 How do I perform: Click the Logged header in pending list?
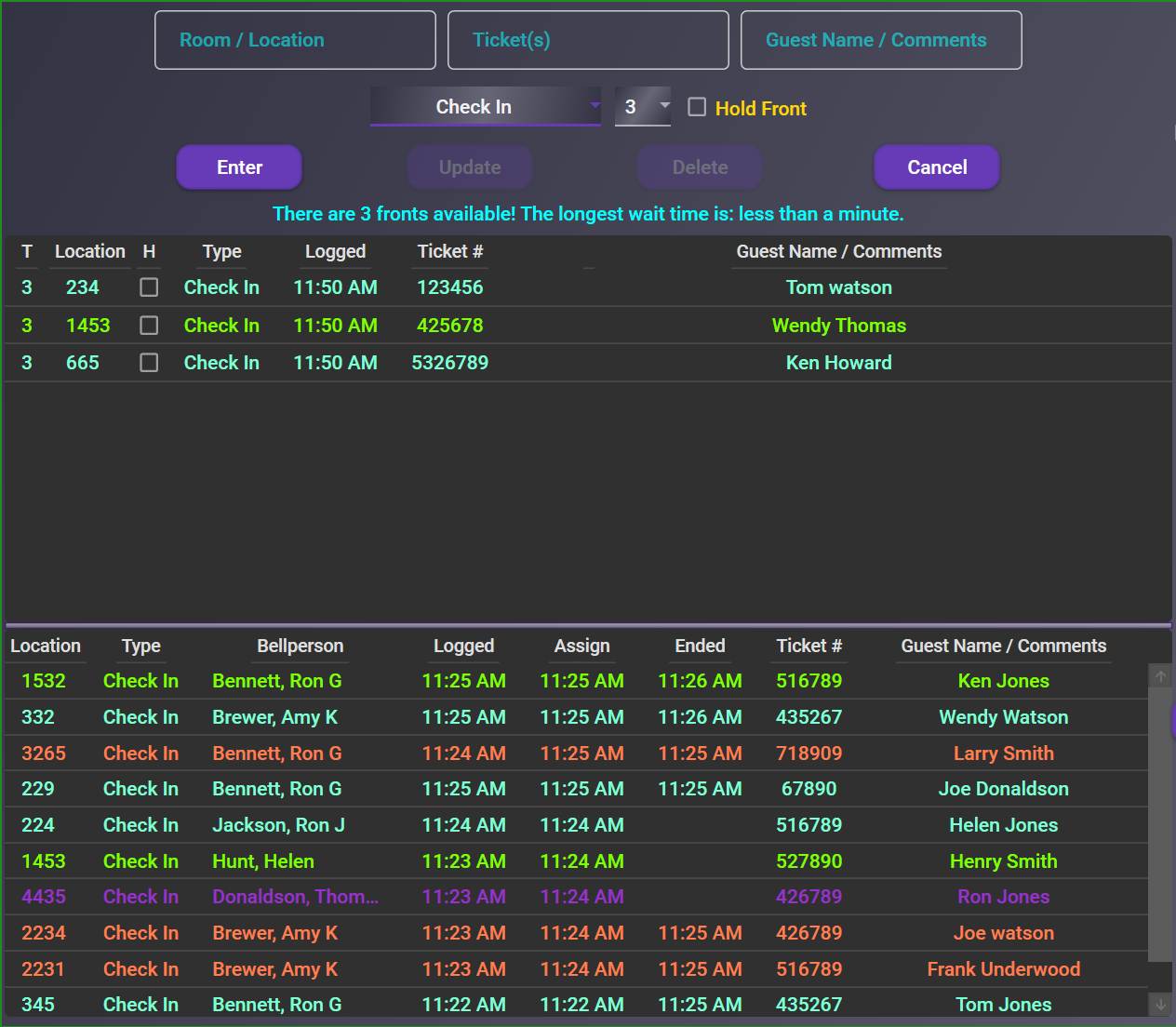[335, 252]
